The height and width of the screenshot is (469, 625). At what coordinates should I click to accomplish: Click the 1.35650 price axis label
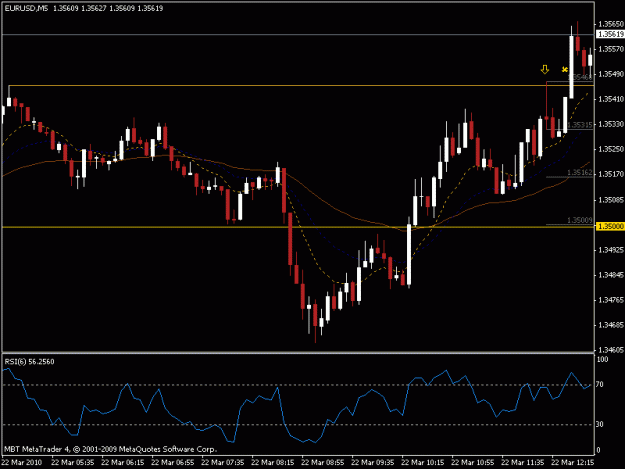(x=611, y=24)
